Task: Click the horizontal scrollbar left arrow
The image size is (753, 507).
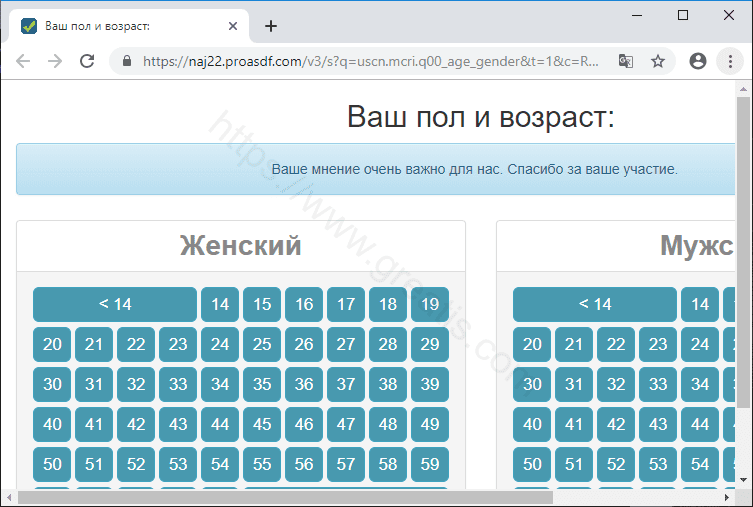Action: tap(9, 497)
